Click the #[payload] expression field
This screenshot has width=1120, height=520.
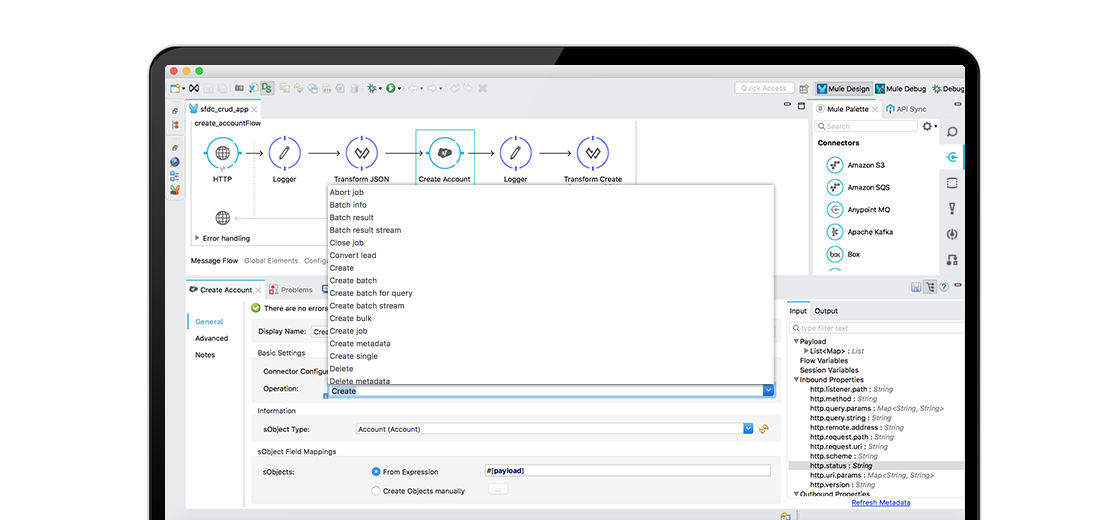click(x=627, y=471)
